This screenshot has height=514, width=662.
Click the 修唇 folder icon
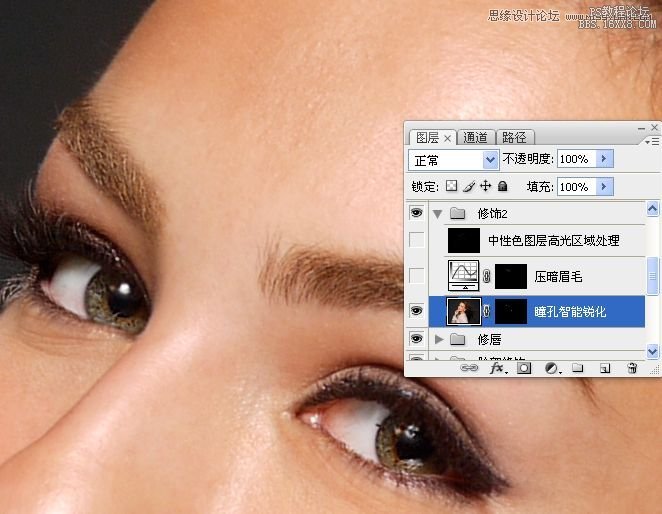pyautogui.click(x=458, y=339)
